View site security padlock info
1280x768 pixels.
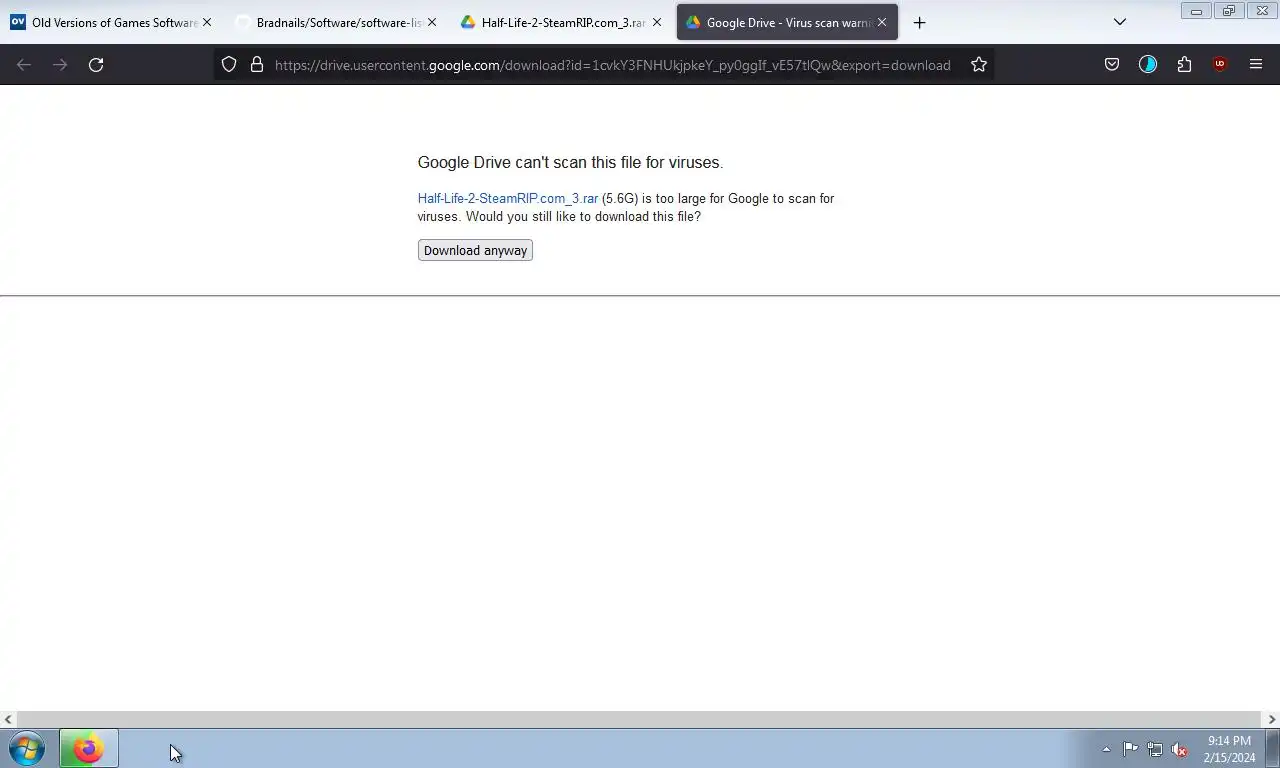[x=257, y=64]
